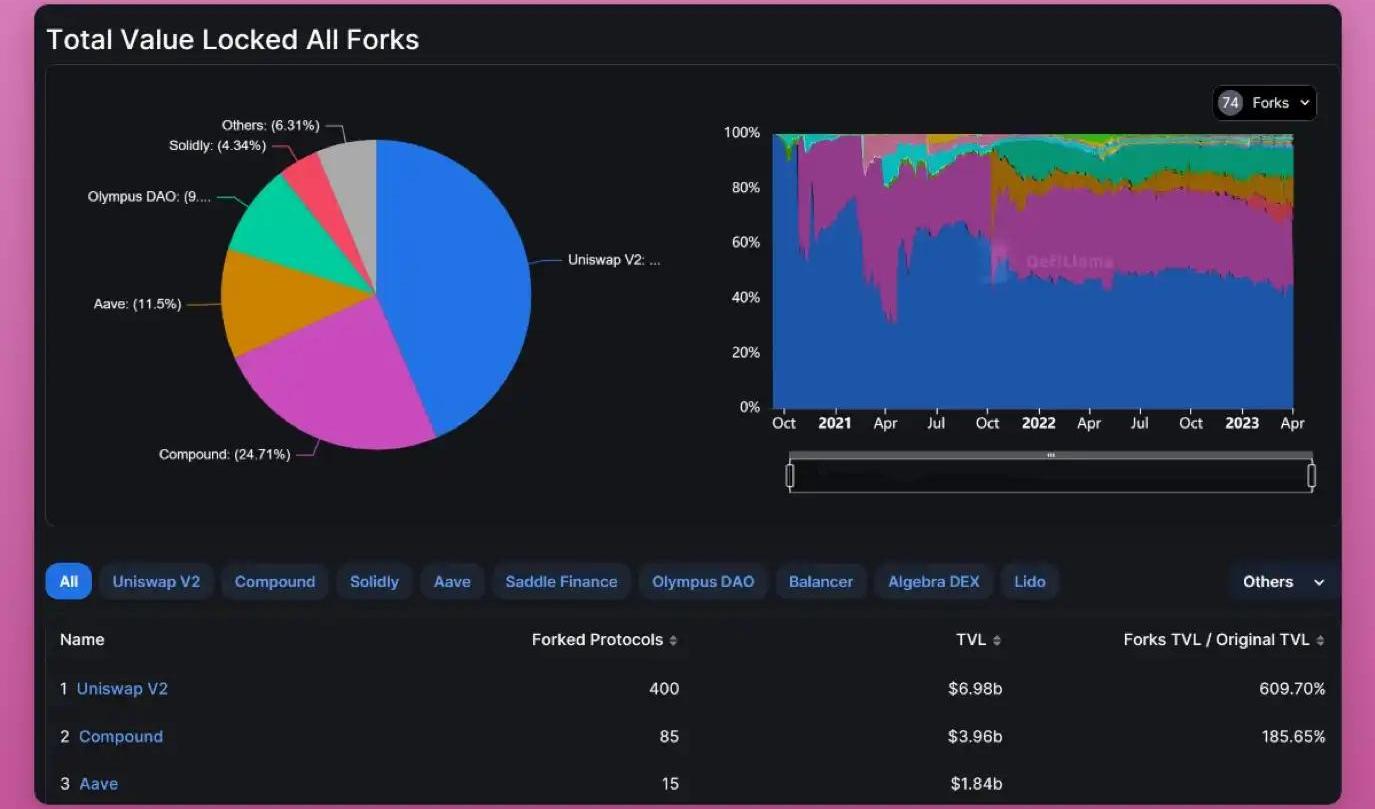Click the blue Uniswap V2 pie slice
Image resolution: width=1375 pixels, height=809 pixels.
tap(460, 280)
